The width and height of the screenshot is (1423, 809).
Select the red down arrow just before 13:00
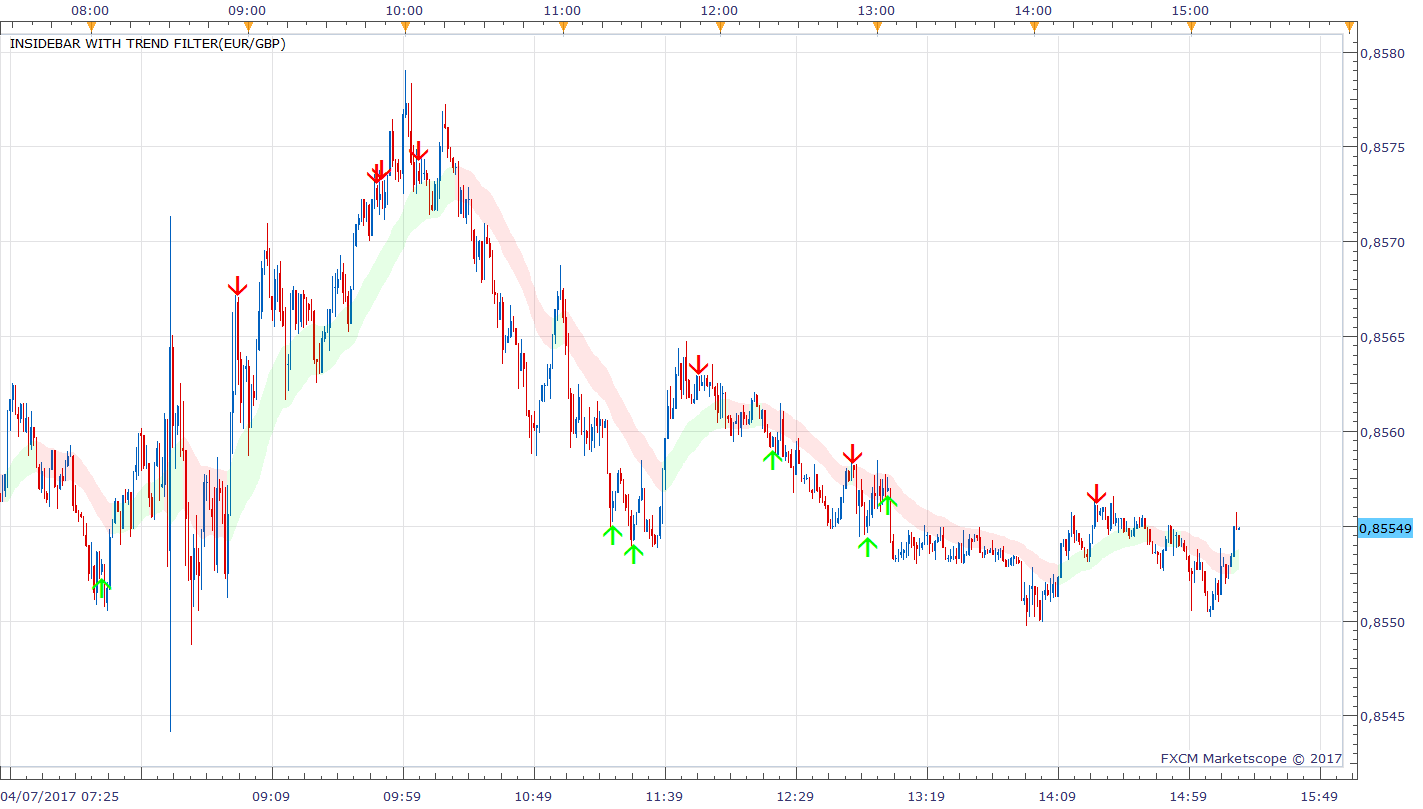point(852,454)
